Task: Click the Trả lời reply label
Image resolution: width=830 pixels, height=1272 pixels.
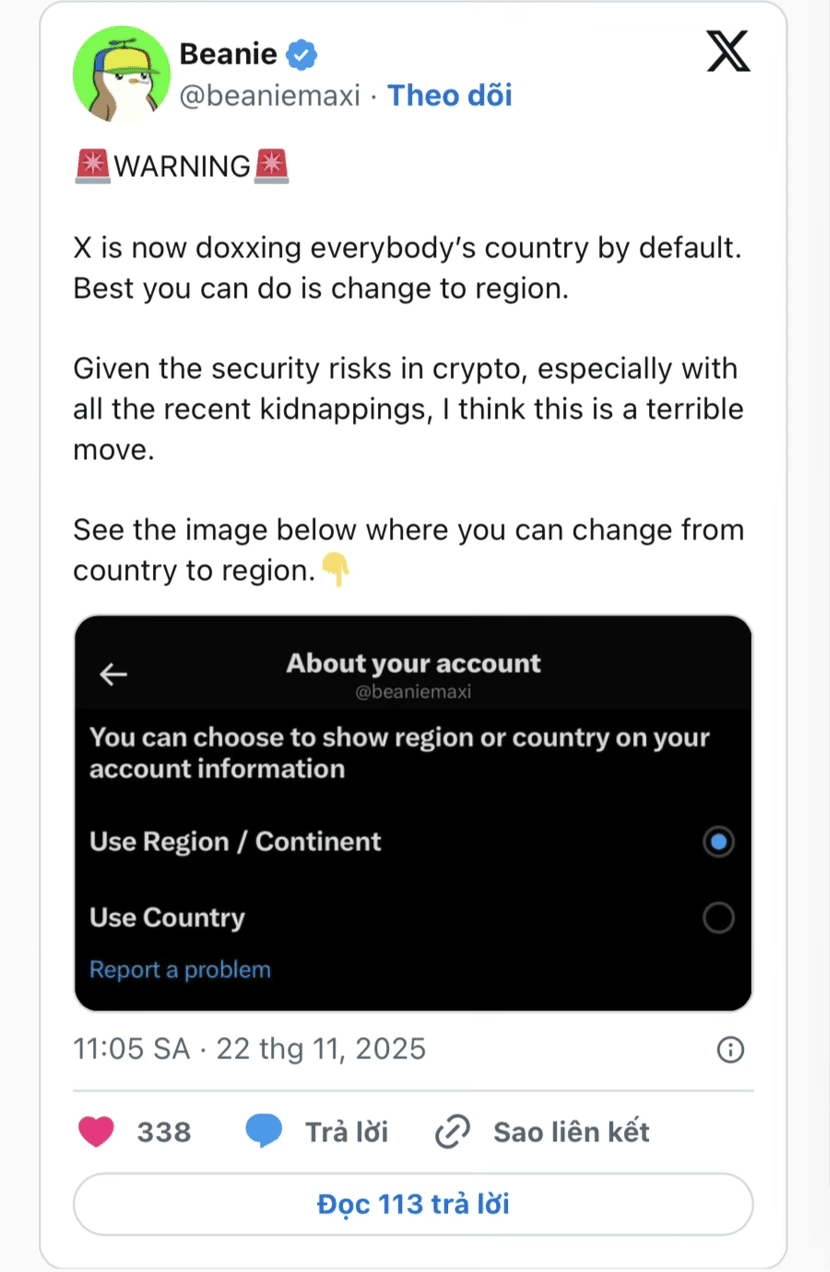Action: pos(346,1132)
